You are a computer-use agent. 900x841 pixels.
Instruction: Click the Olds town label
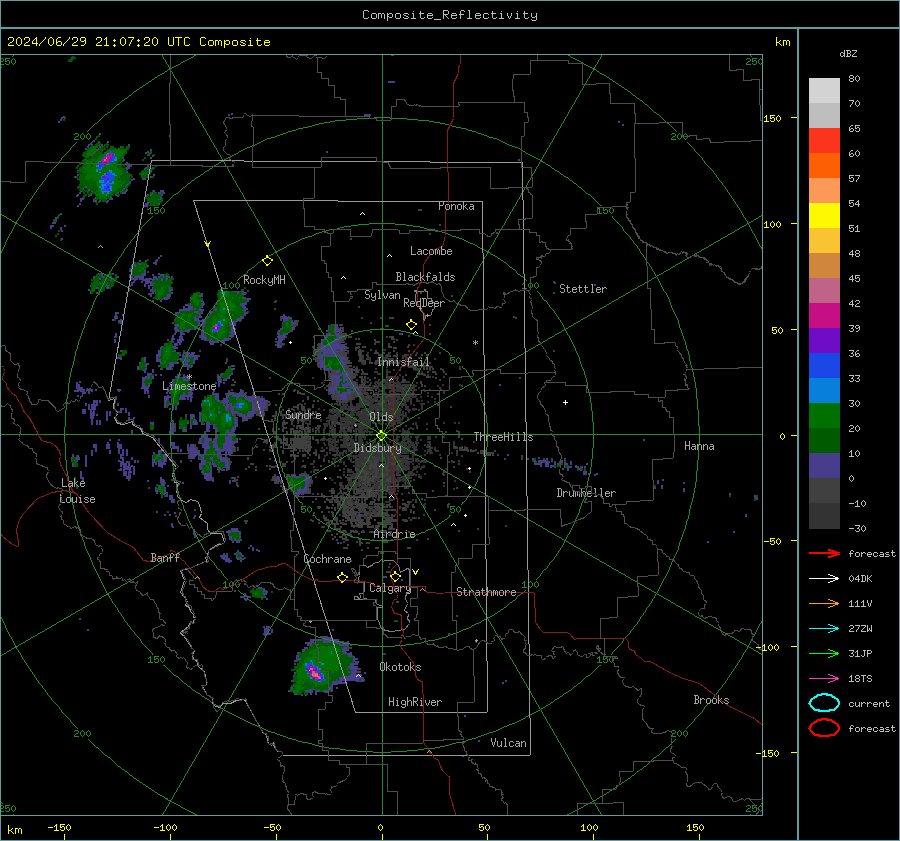tap(381, 417)
